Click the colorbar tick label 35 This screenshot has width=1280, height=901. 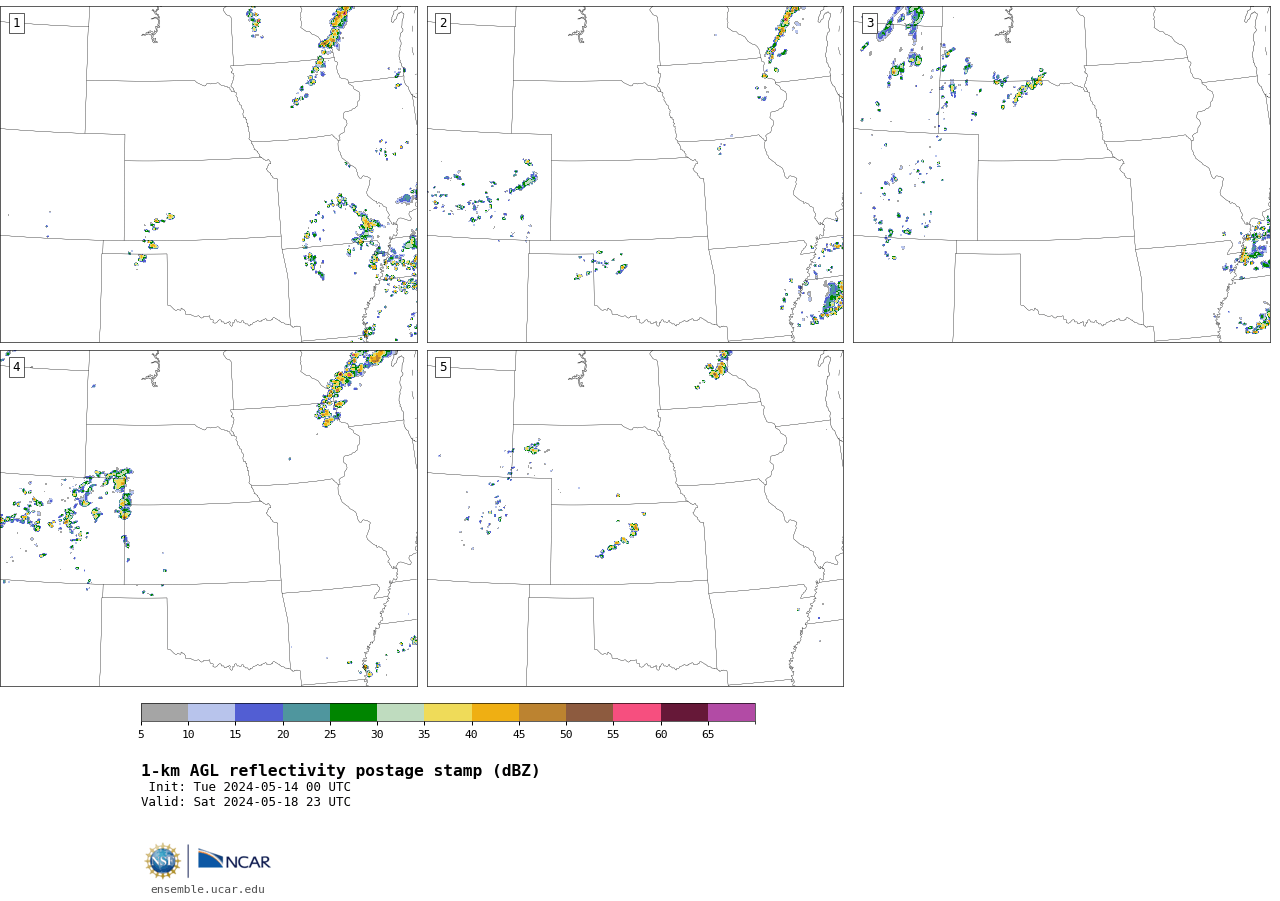click(x=424, y=735)
